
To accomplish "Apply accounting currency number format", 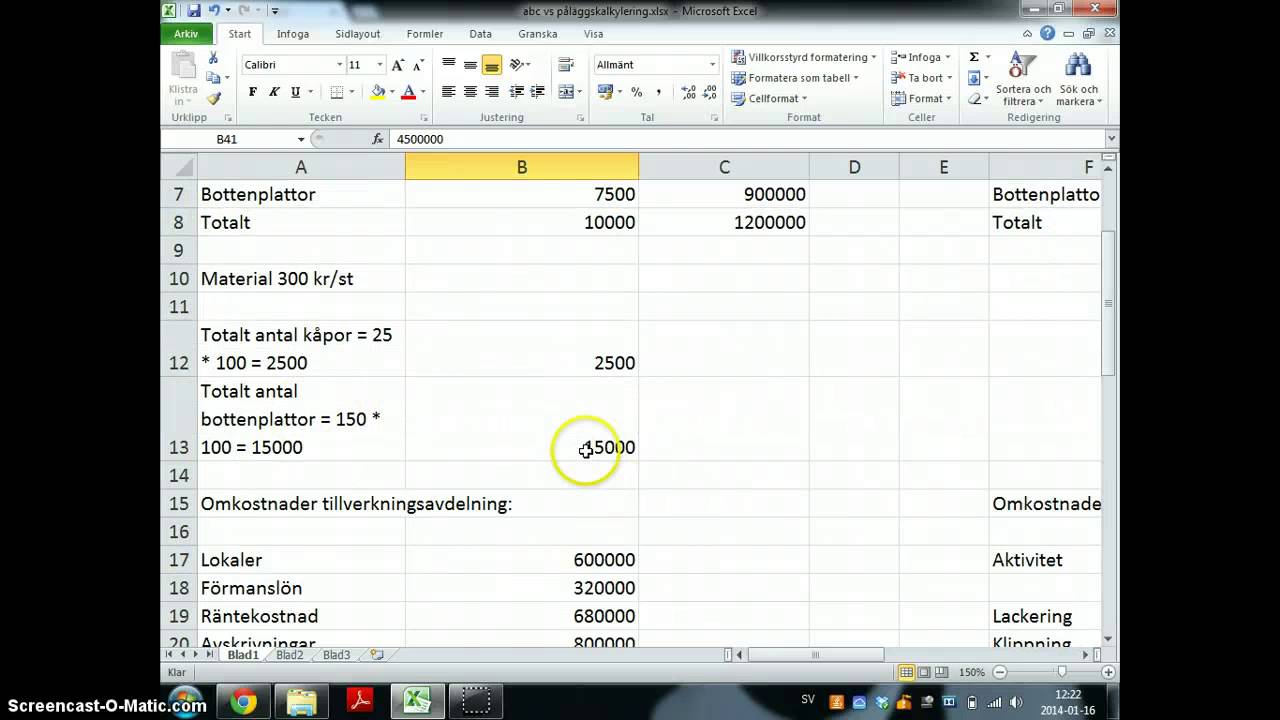I will pos(605,92).
